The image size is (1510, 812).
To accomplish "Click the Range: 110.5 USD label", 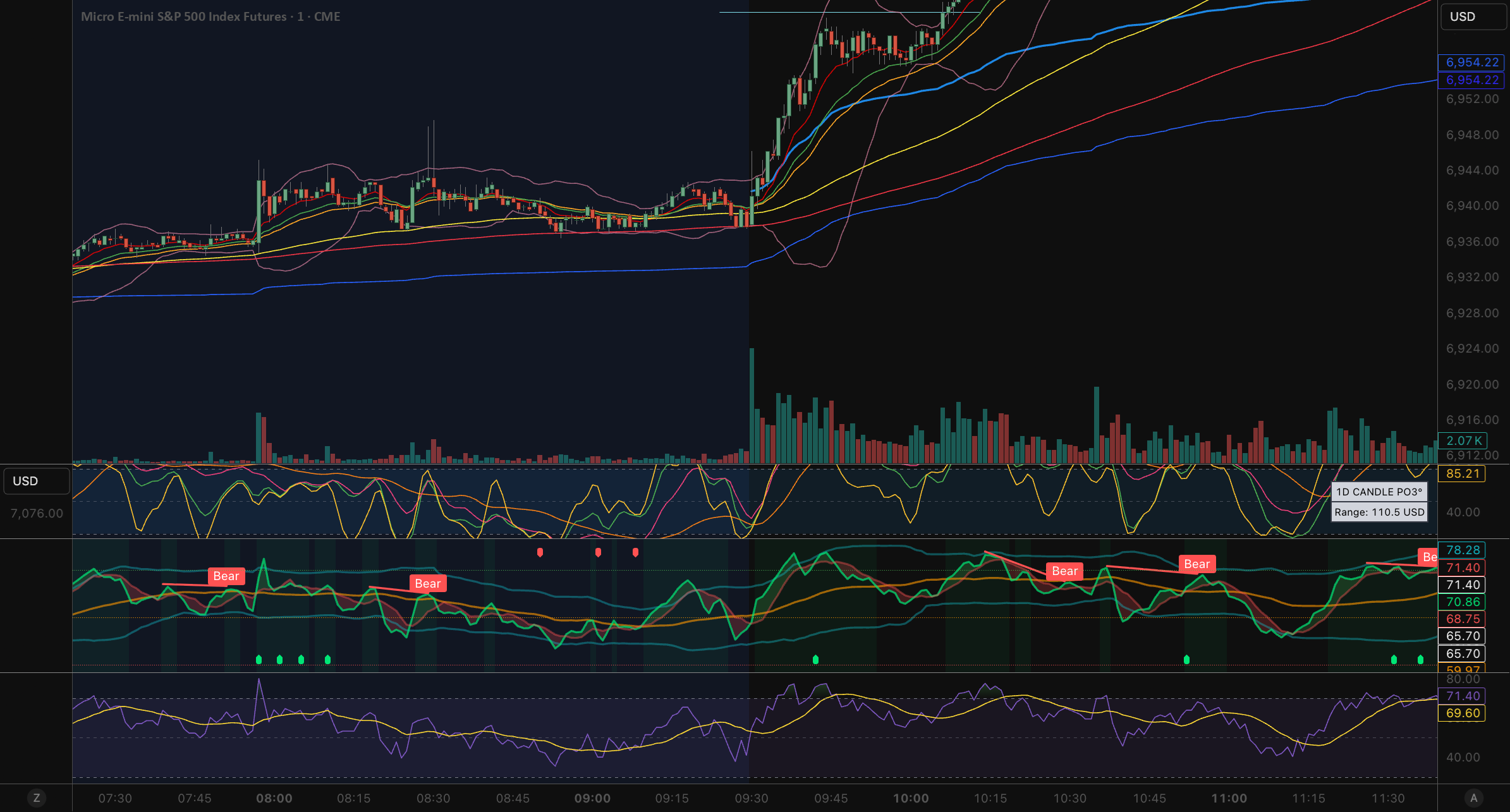I will click(x=1379, y=512).
